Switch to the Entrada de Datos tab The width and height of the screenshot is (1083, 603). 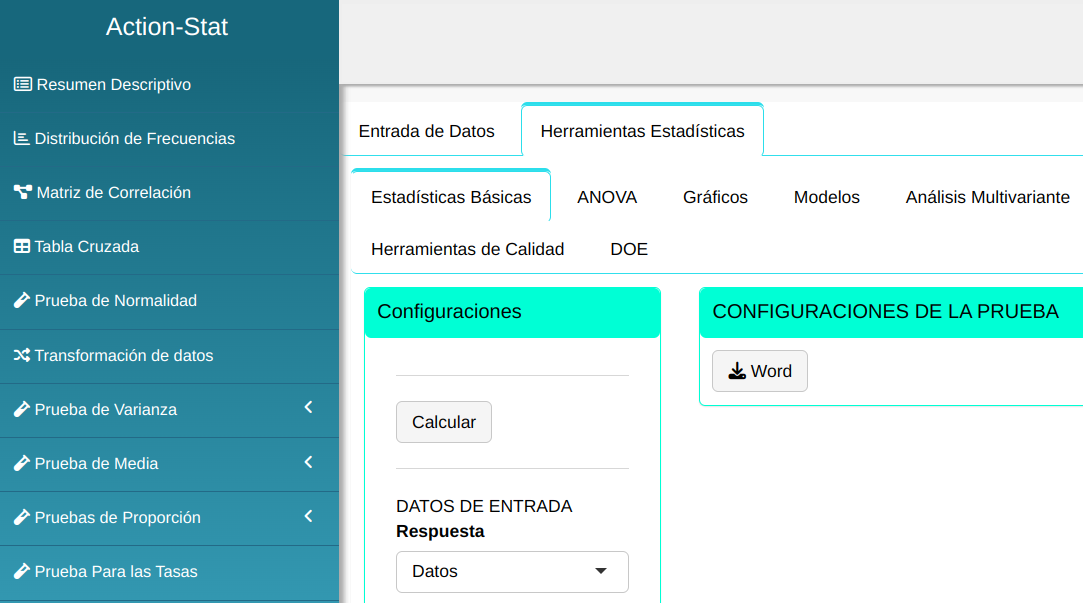427,131
